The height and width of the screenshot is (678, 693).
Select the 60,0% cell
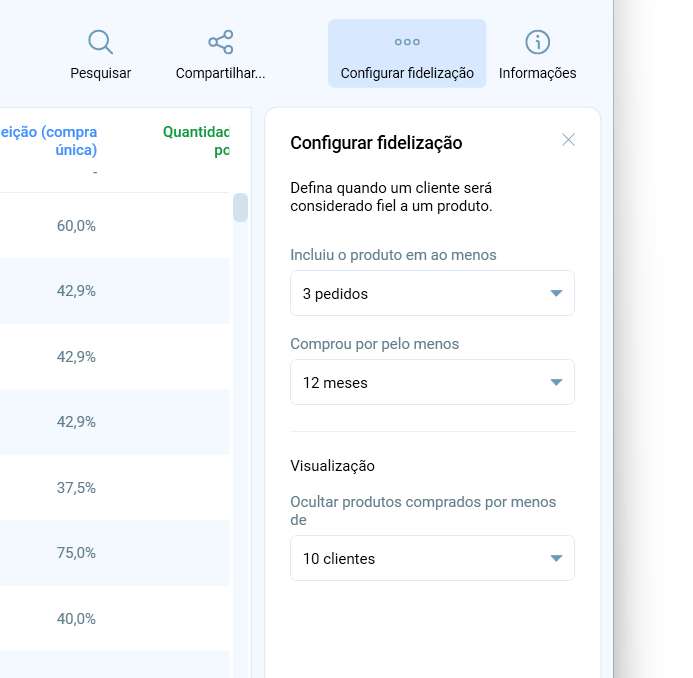(x=76, y=226)
